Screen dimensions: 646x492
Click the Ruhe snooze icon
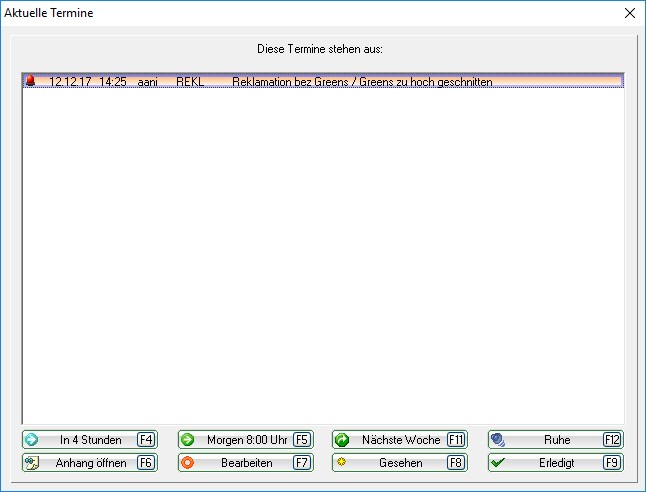498,440
